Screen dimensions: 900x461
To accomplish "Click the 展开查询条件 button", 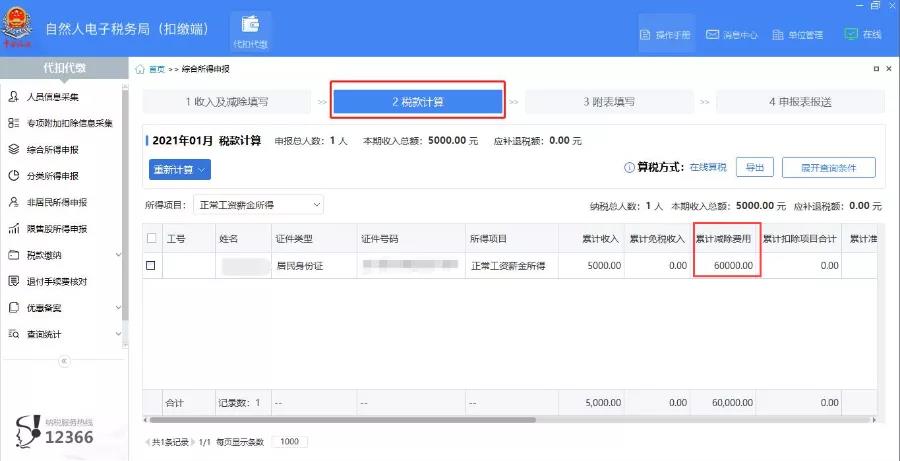I will point(828,167).
